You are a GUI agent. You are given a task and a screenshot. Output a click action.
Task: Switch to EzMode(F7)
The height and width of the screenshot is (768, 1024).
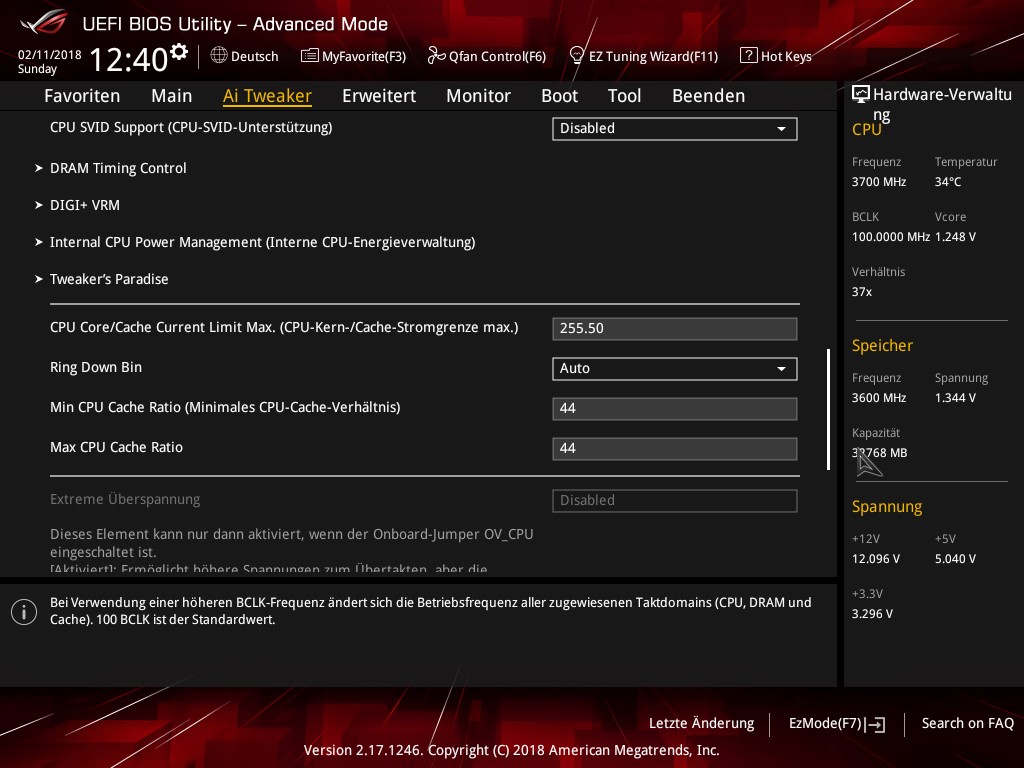click(837, 724)
